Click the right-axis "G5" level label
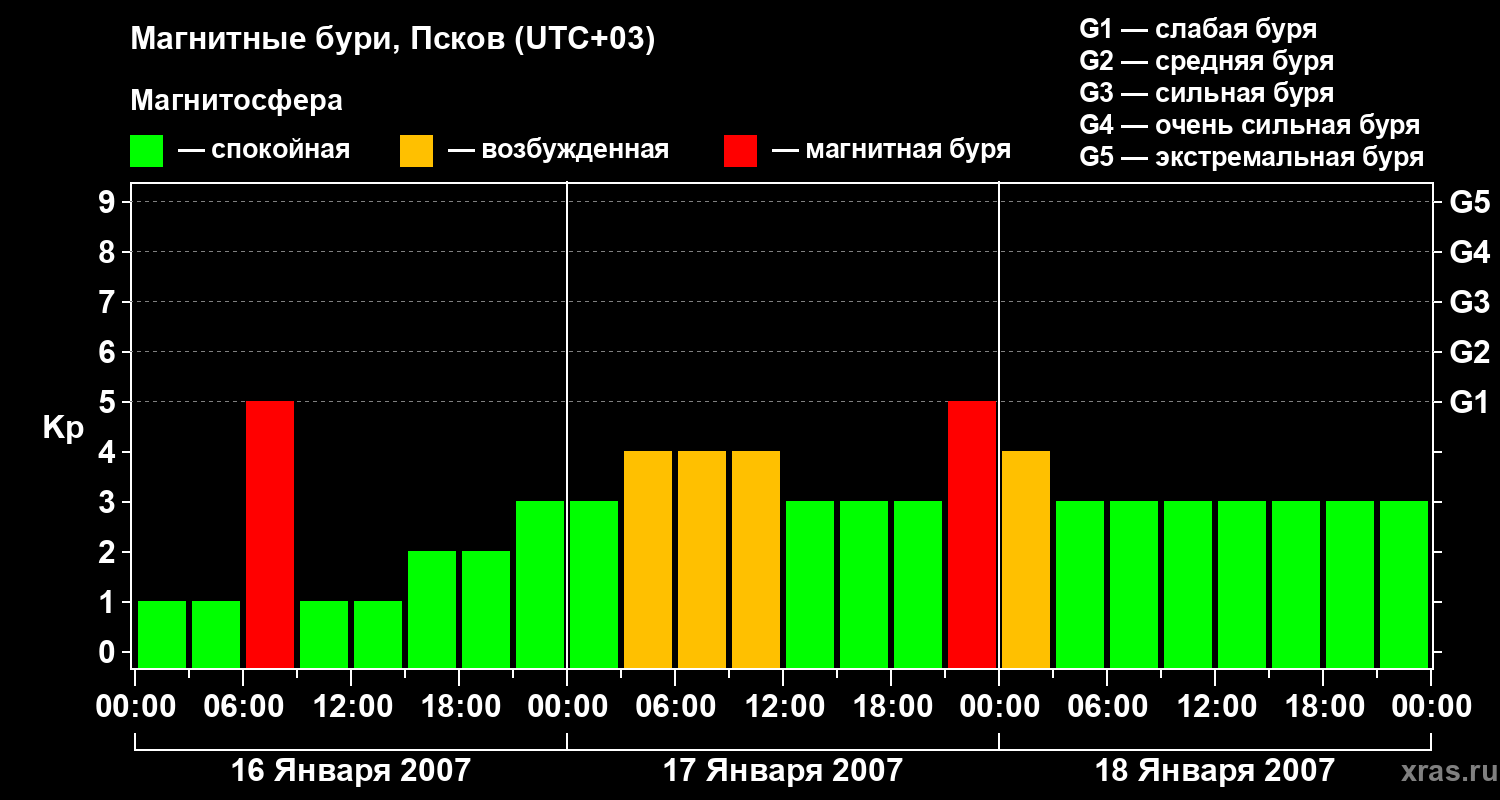Image resolution: width=1500 pixels, height=800 pixels. (x=1469, y=202)
